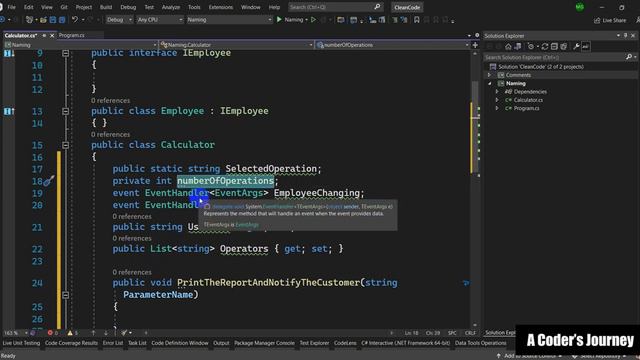Click the editor settings gear near tab bar
The height and width of the screenshot is (360, 640).
[477, 36]
